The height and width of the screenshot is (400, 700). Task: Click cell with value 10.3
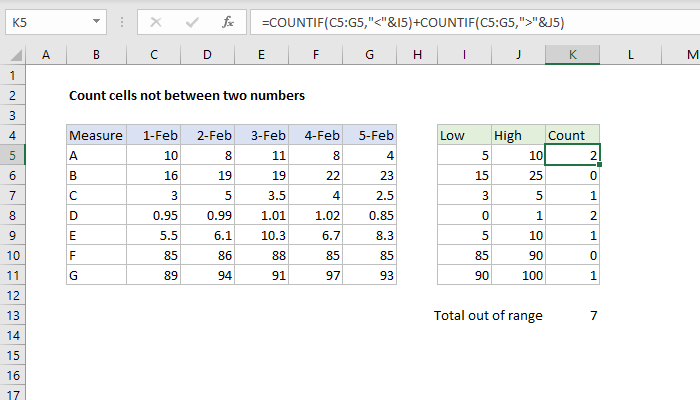coord(262,235)
